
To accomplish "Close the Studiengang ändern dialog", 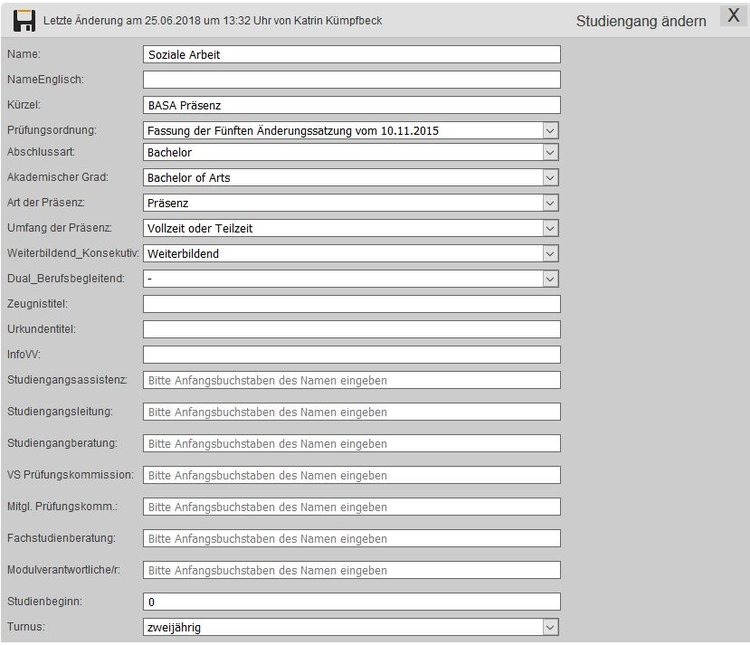I will coord(733,18).
